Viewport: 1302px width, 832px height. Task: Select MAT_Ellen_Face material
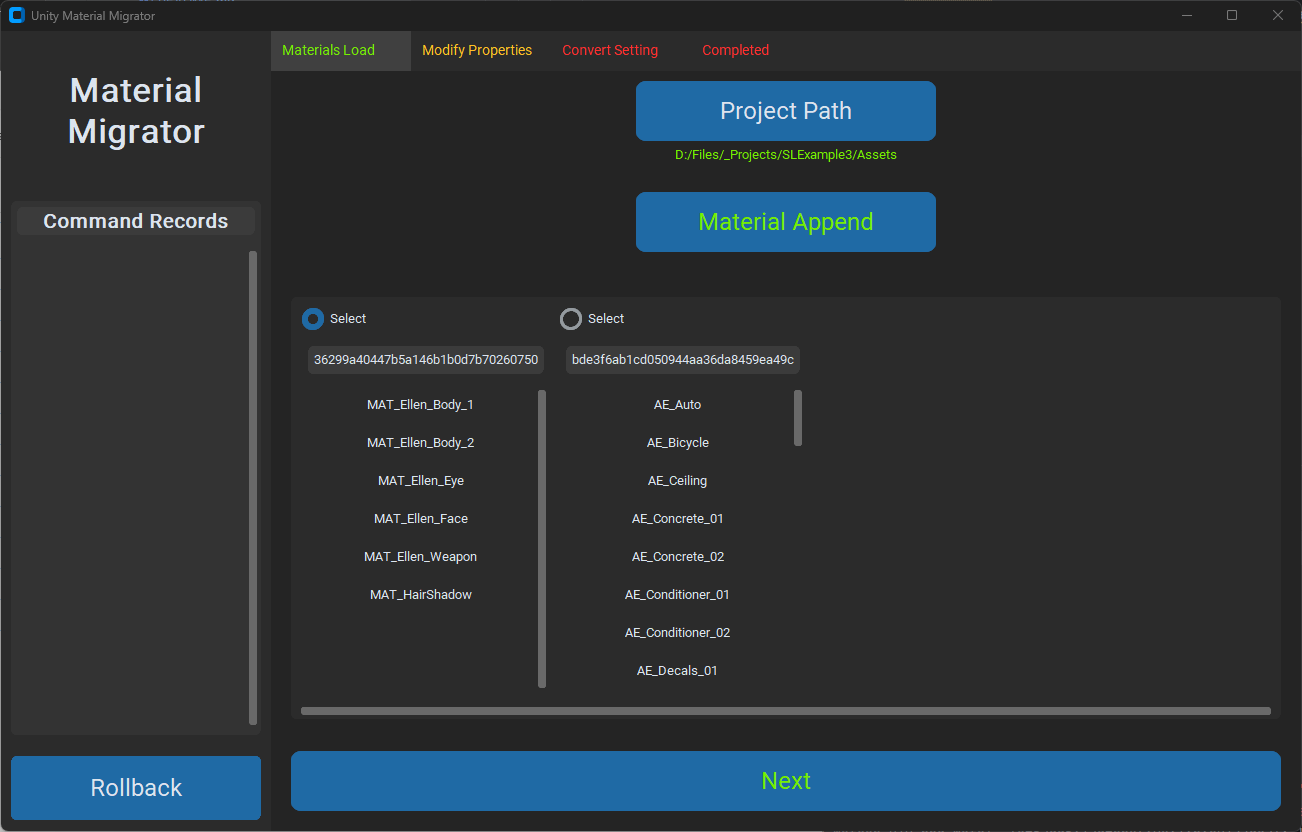(420, 519)
